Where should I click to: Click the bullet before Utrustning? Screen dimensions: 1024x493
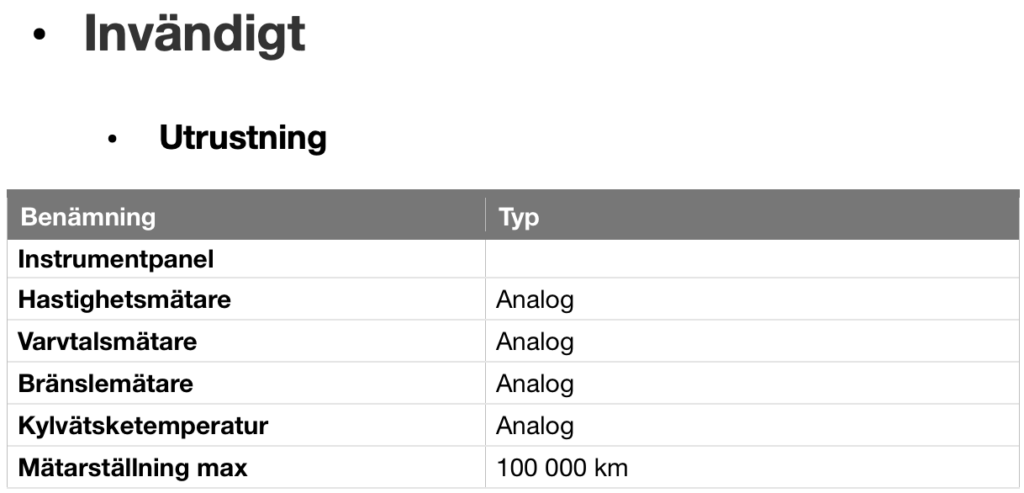112,139
